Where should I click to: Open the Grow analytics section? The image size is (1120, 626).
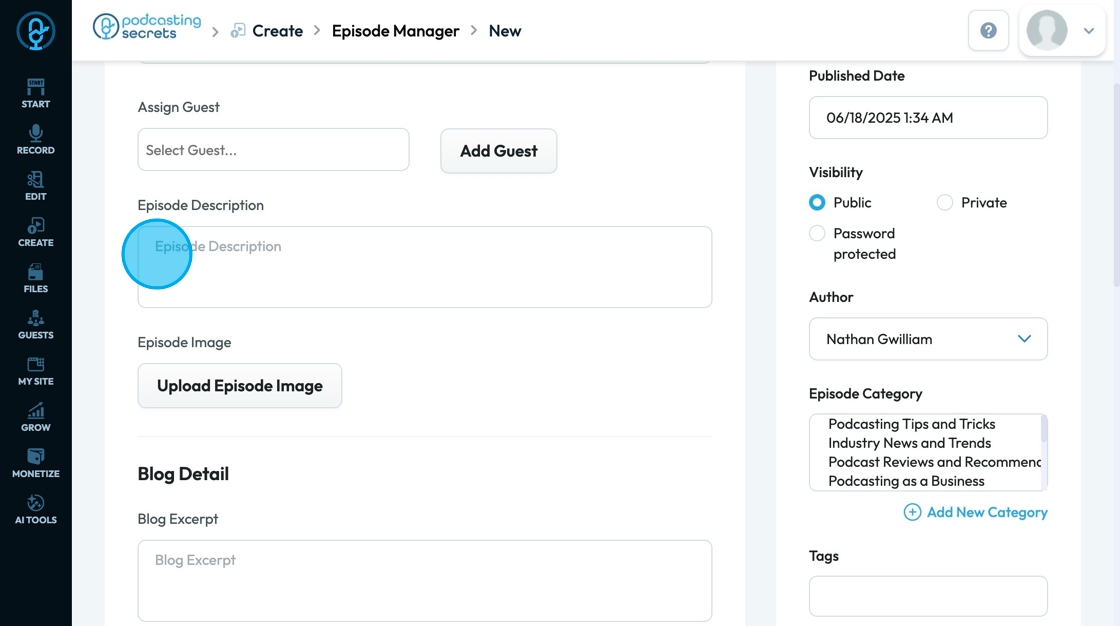tap(35, 417)
